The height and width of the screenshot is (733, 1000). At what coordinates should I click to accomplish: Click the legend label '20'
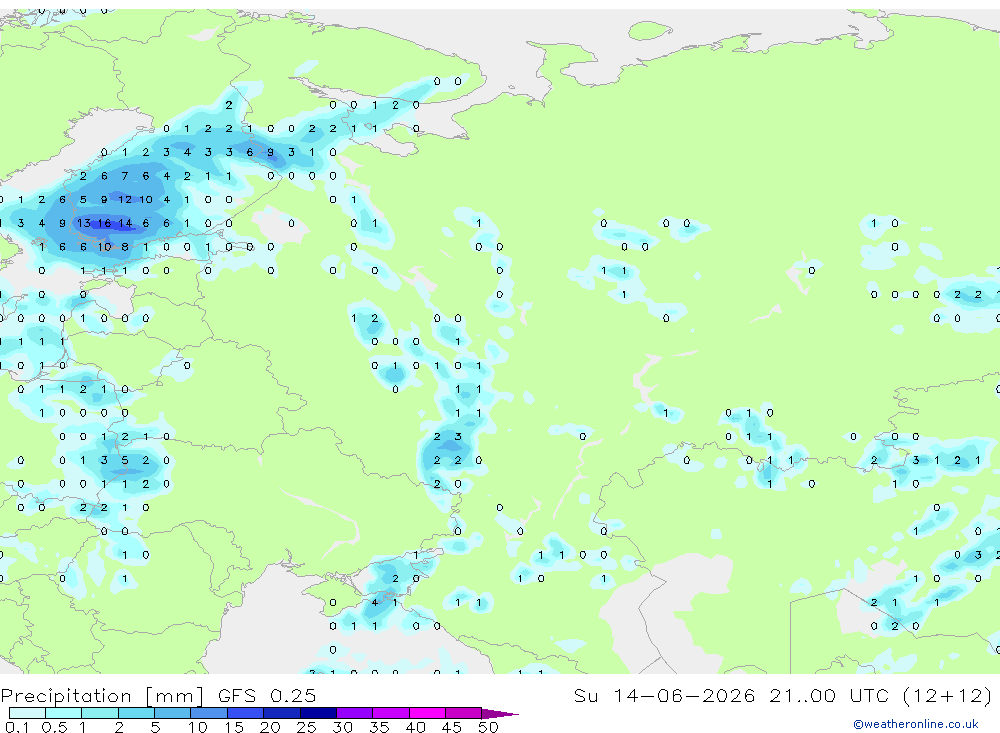click(x=270, y=727)
